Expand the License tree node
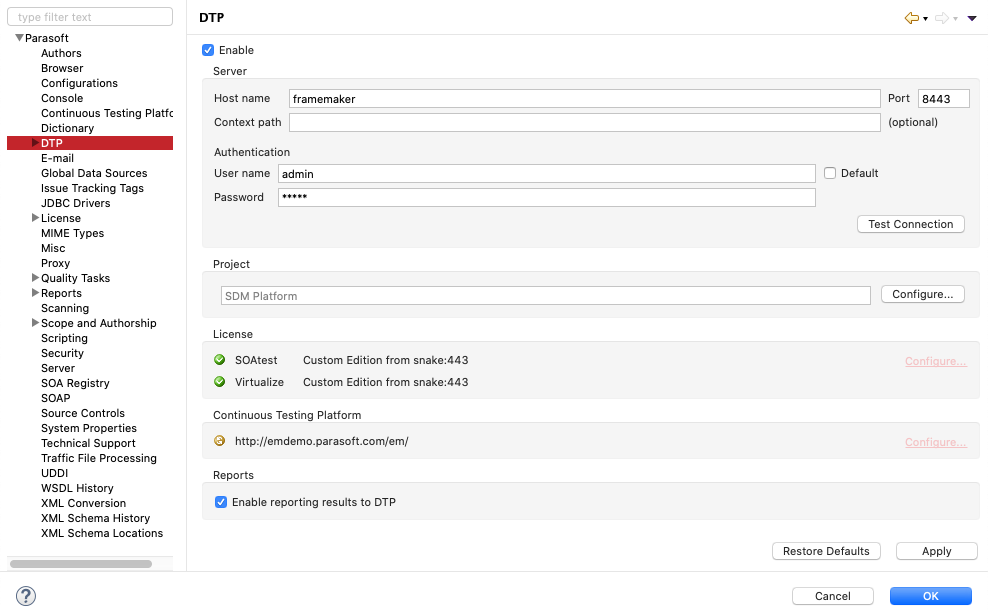Viewport: 988px width, 610px height. click(35, 218)
